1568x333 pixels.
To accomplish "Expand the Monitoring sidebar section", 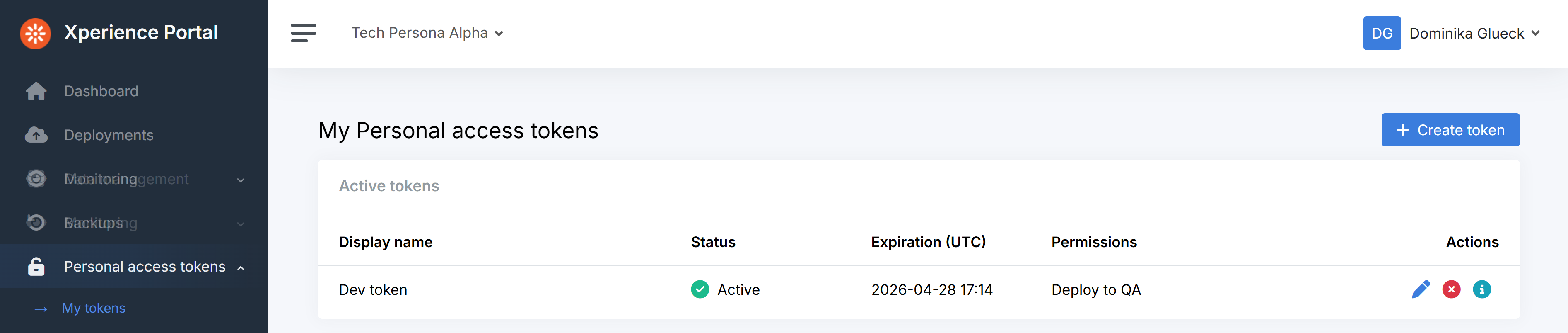I will [241, 180].
